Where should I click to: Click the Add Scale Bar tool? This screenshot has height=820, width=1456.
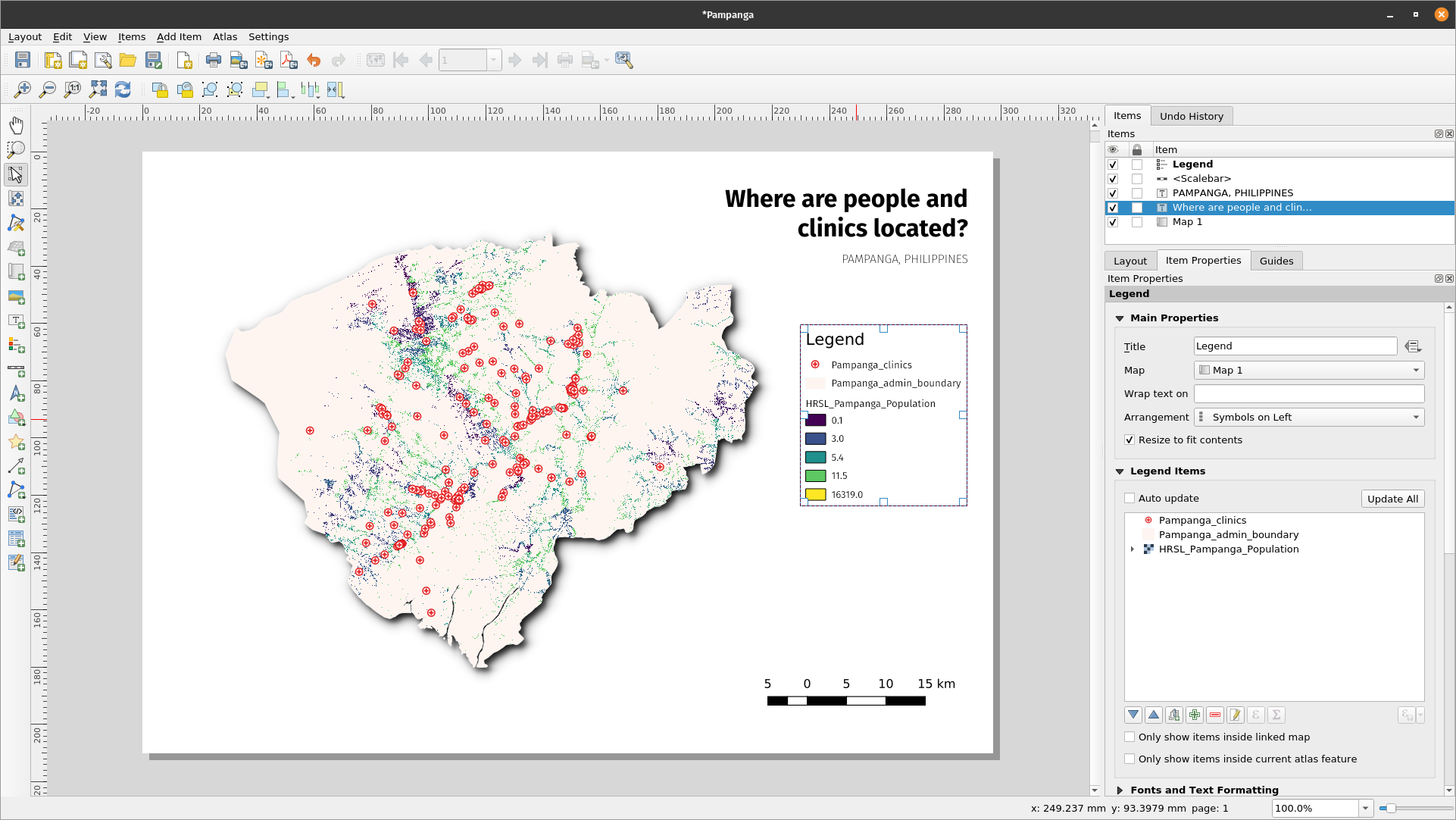[16, 370]
